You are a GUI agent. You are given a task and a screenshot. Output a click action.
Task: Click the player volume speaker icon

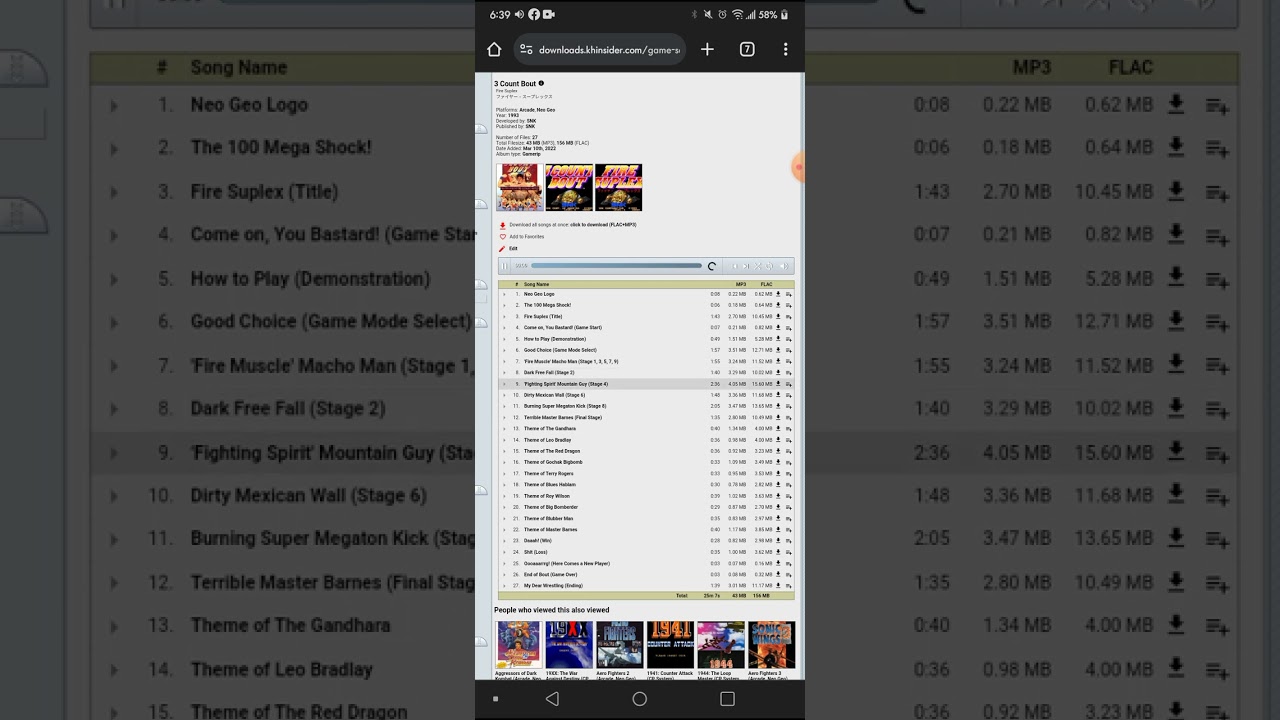click(784, 266)
